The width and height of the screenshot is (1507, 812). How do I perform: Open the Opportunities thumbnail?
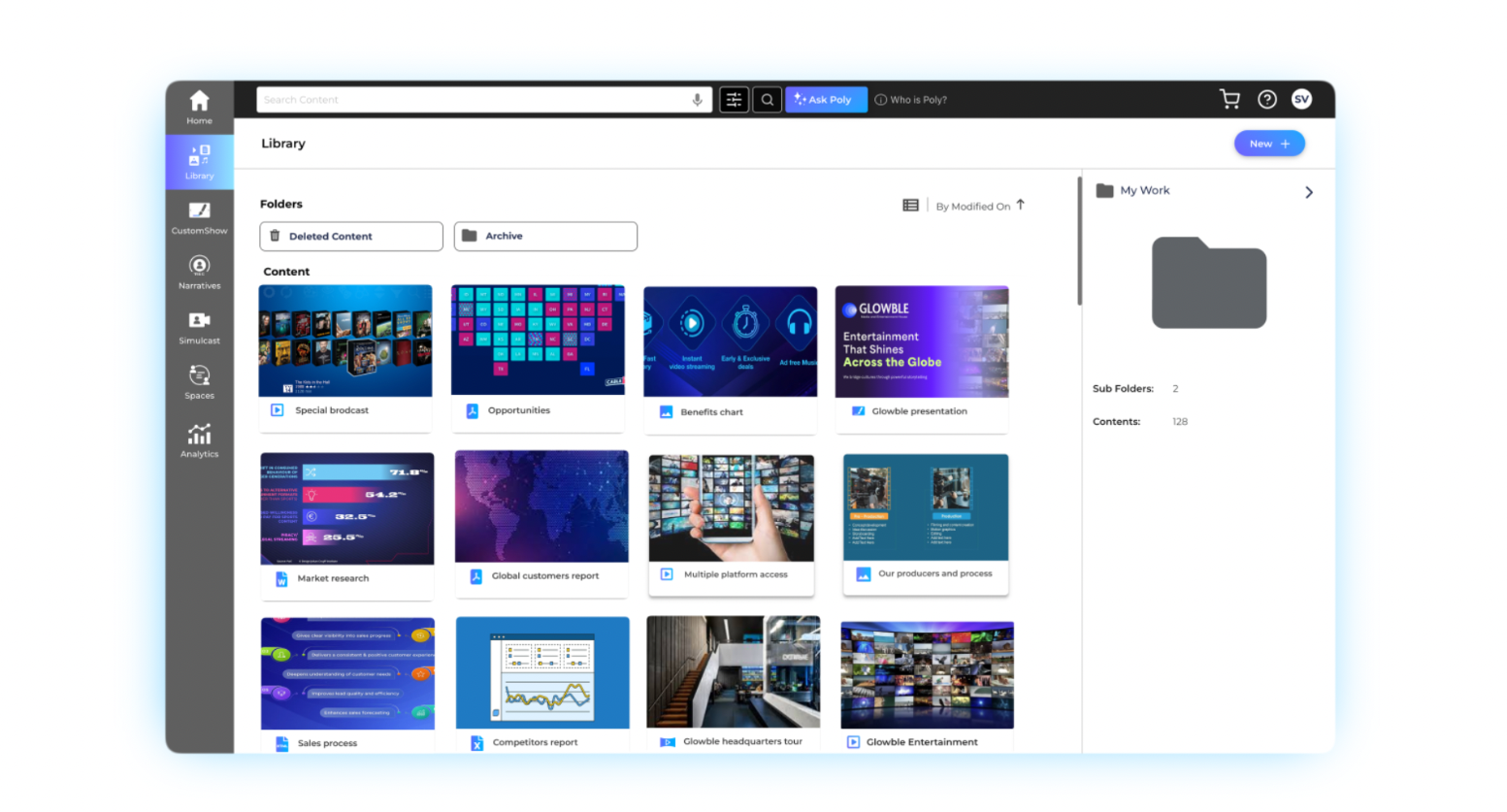[x=538, y=341]
